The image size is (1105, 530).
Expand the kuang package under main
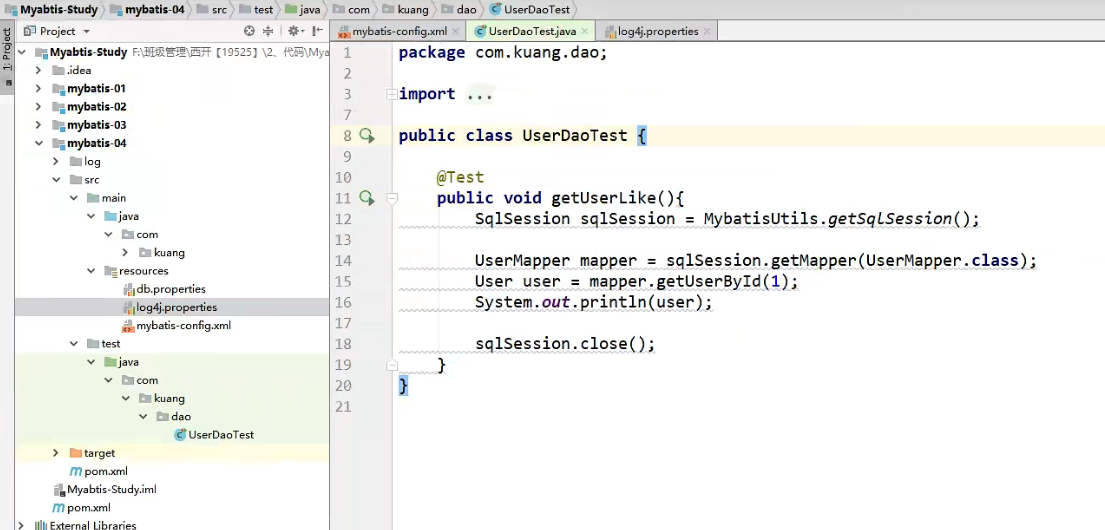click(x=125, y=252)
